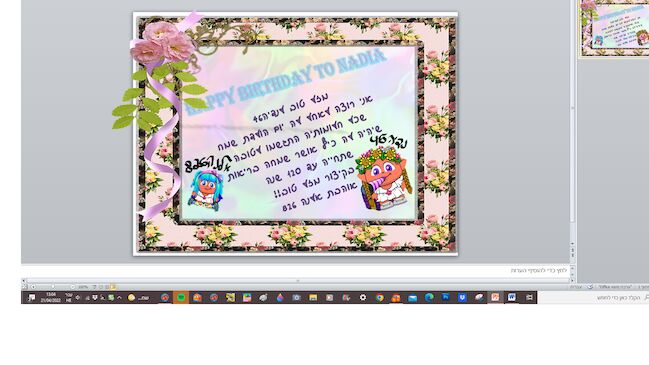Open the Word icon in the taskbar

pos(512,297)
